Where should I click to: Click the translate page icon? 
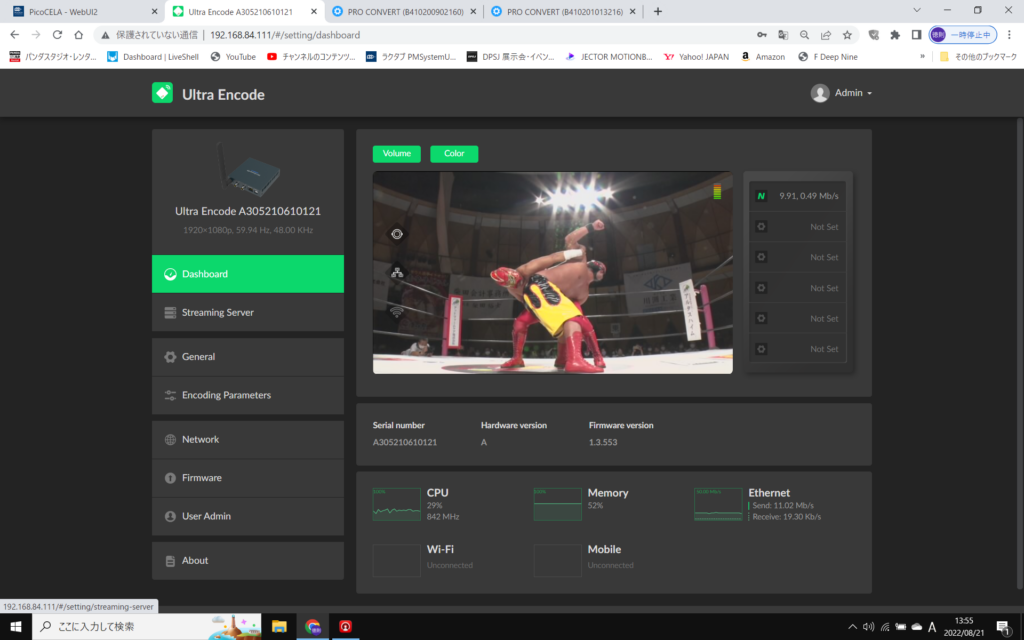point(783,35)
